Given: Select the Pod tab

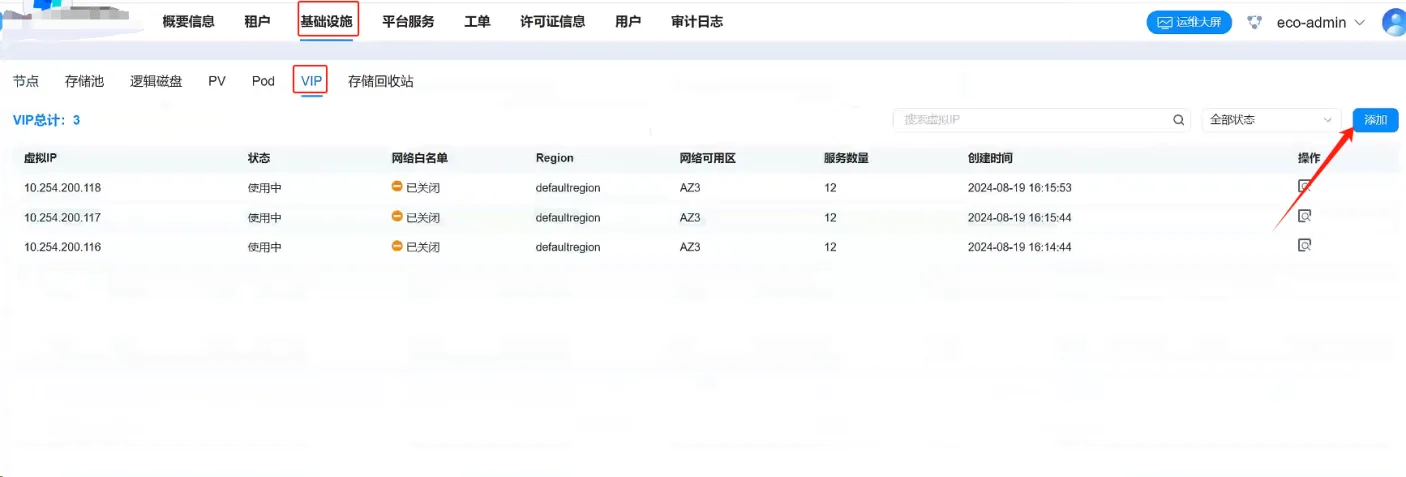Looking at the screenshot, I should (263, 81).
